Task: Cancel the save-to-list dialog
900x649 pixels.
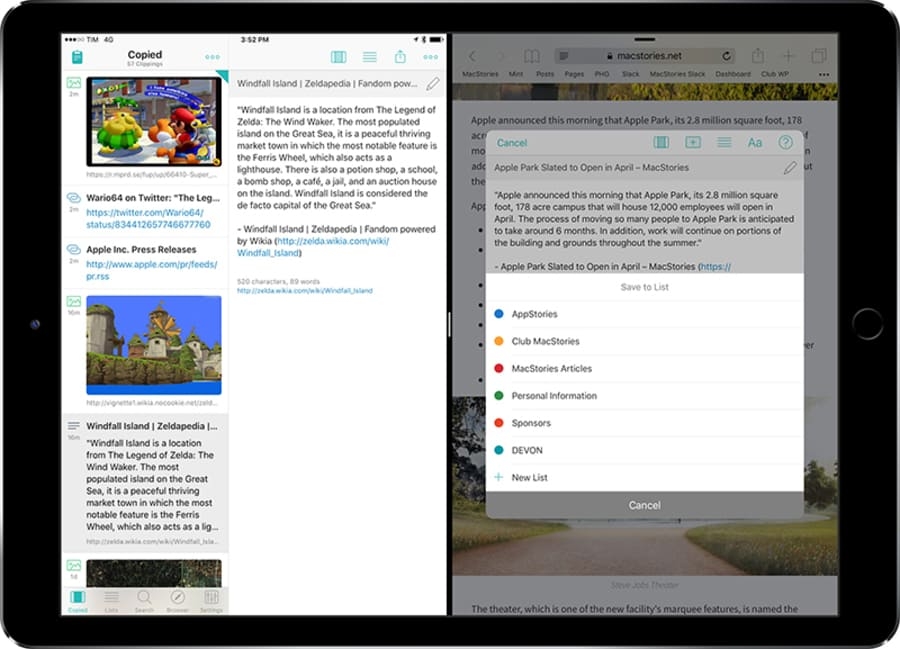Action: (644, 506)
